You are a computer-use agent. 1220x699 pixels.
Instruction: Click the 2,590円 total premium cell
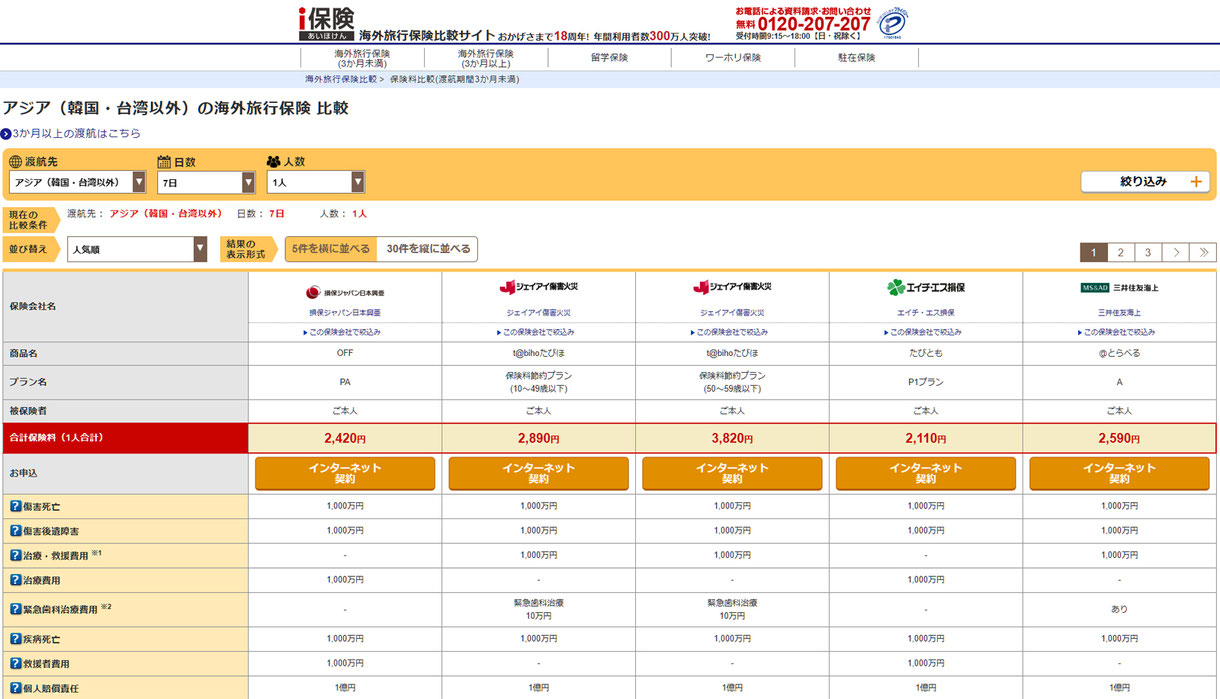tap(1119, 438)
